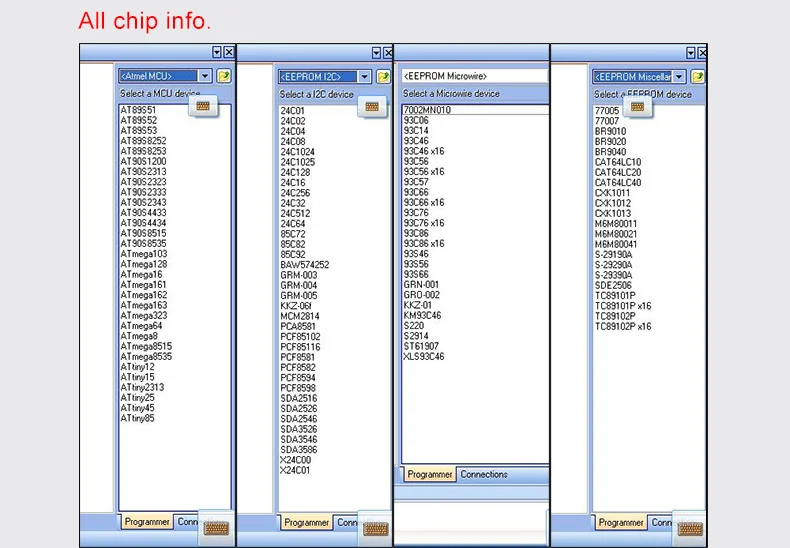Screen dimensions: 790x548
Task: Select 93C46 x16 device
Action: [x=424, y=151]
